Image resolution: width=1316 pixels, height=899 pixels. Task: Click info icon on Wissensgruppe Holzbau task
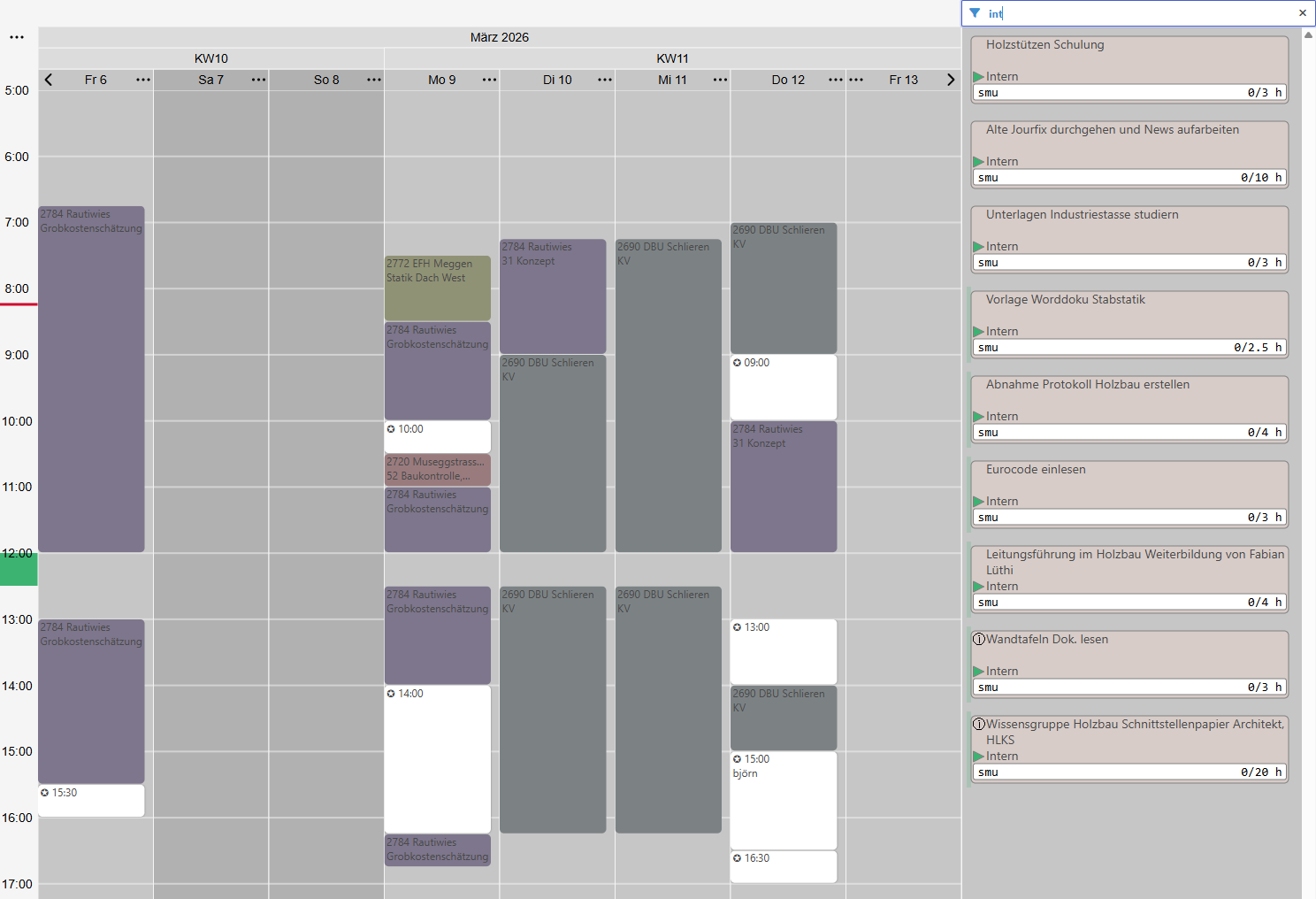point(979,725)
